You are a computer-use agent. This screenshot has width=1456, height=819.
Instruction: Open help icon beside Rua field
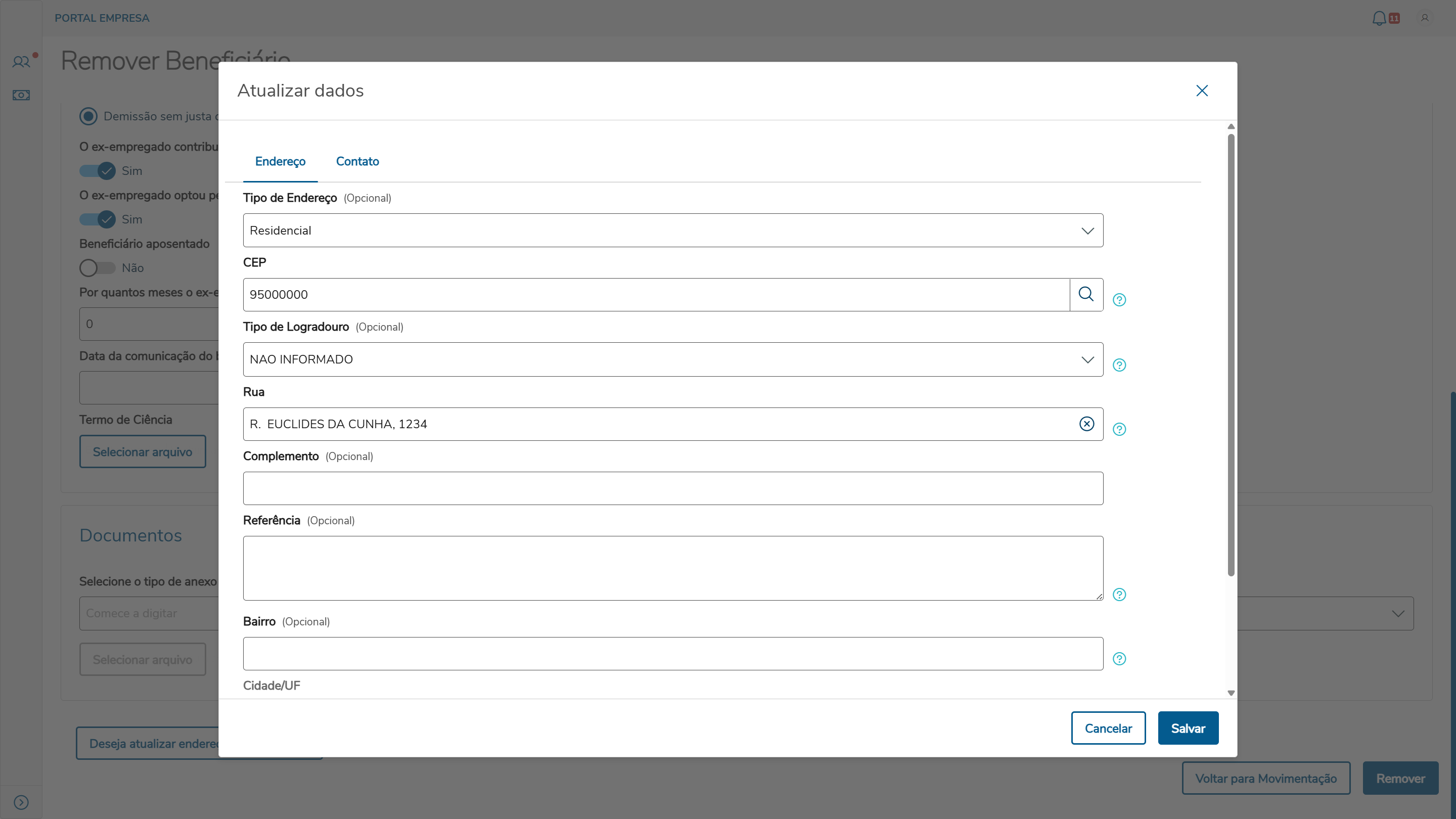[x=1119, y=429]
